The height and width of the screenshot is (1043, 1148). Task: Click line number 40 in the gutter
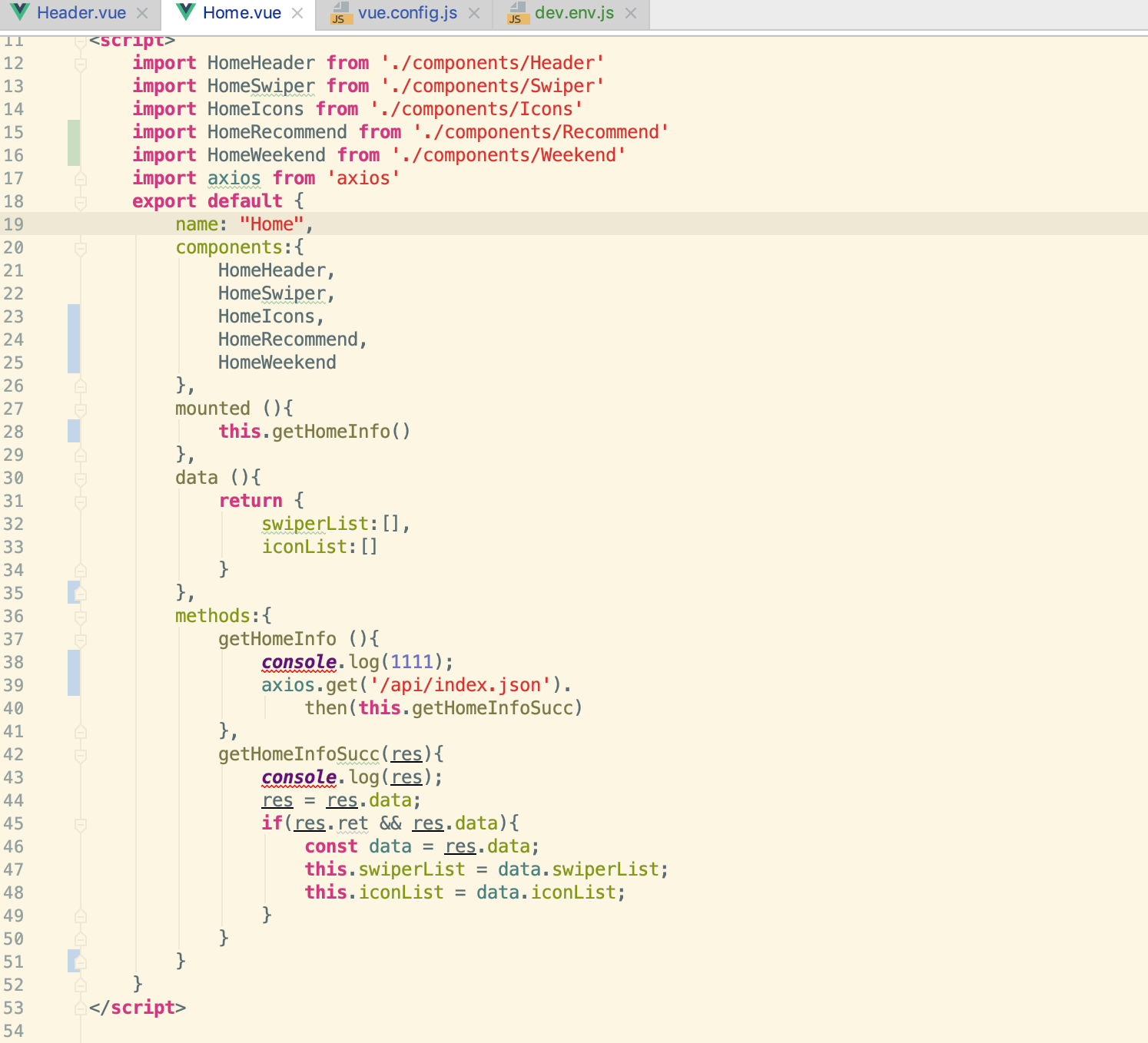[14, 708]
